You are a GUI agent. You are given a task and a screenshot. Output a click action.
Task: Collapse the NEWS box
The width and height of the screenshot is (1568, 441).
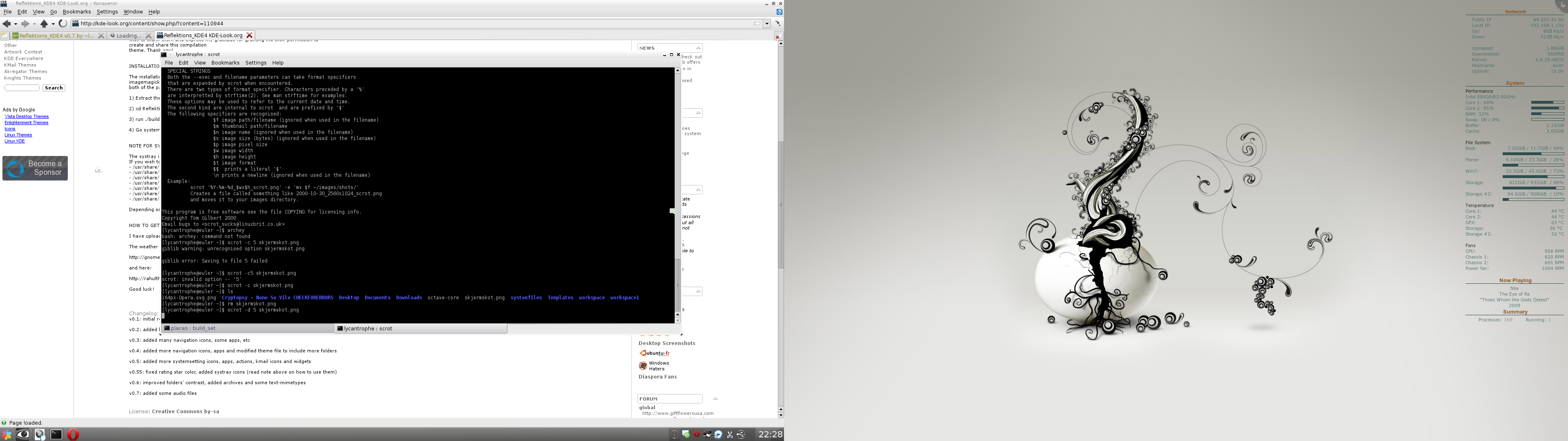[x=698, y=47]
